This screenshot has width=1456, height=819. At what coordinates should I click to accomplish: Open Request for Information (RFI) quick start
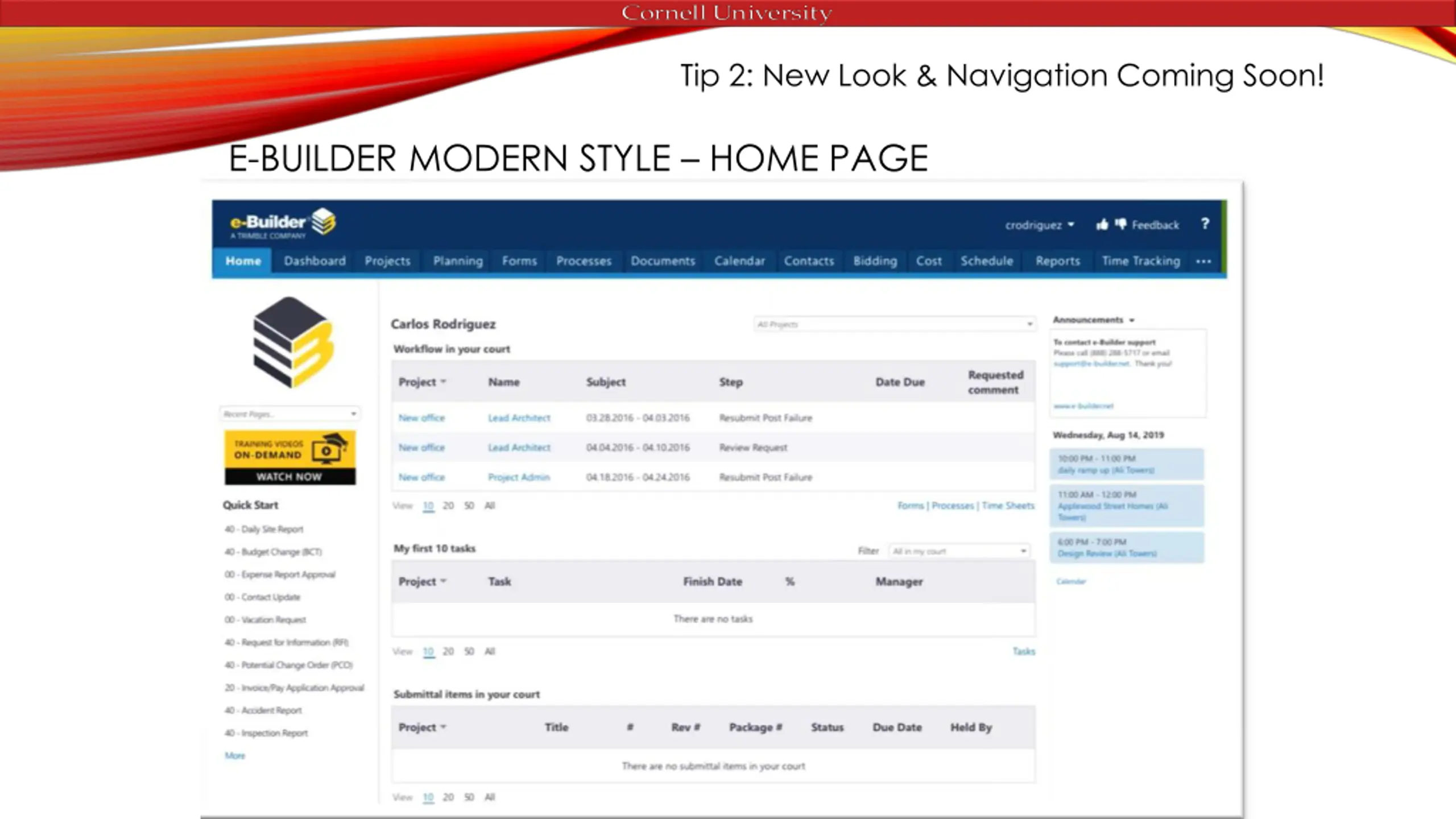pyautogui.click(x=287, y=643)
